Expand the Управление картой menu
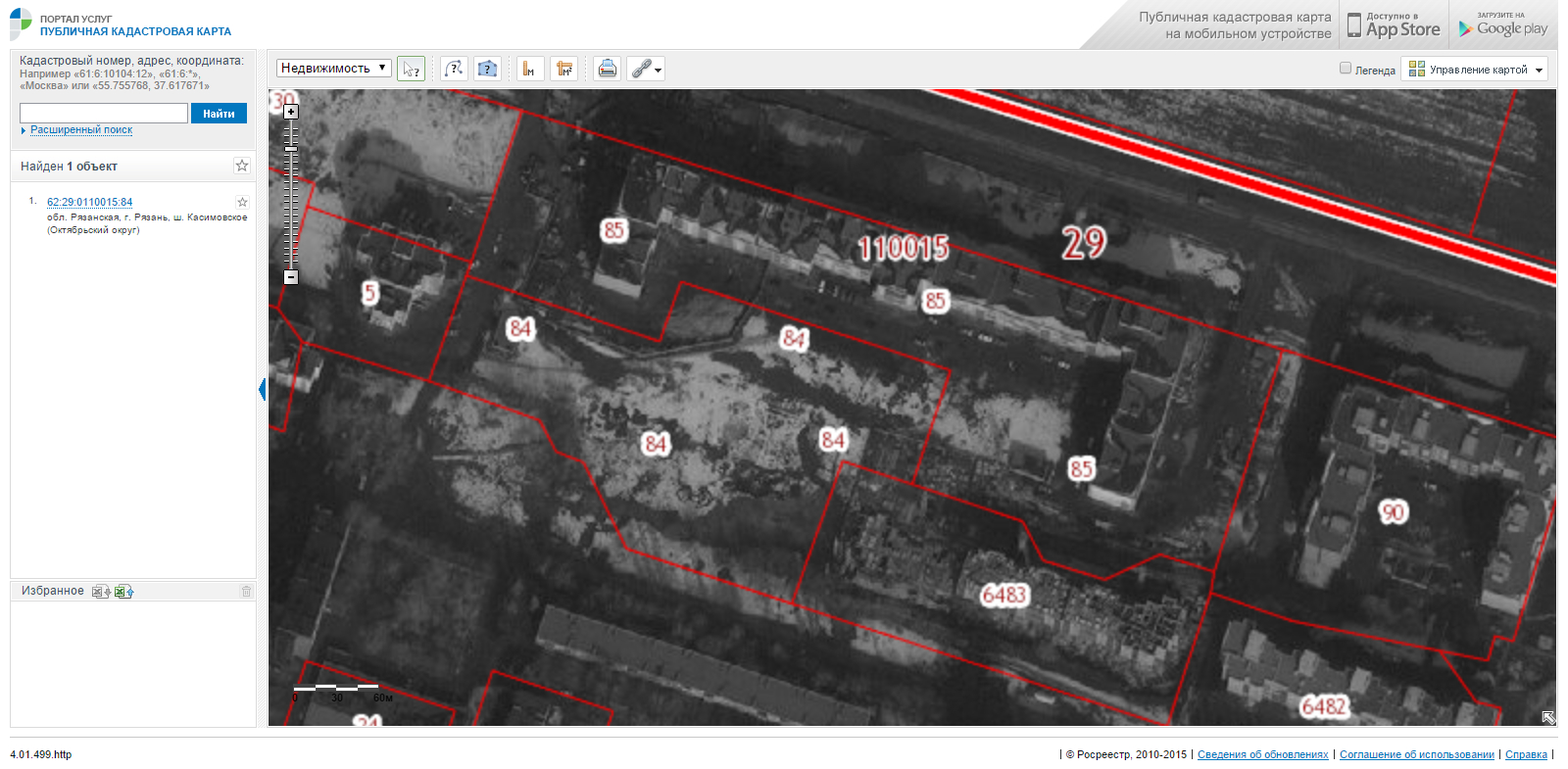 pyautogui.click(x=1477, y=70)
